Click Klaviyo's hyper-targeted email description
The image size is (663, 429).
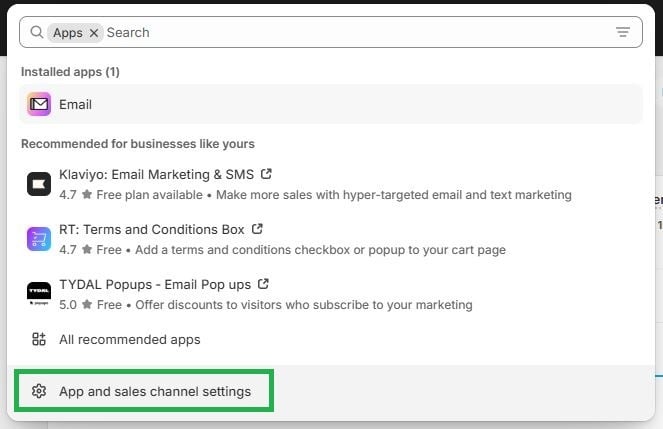tap(394, 195)
